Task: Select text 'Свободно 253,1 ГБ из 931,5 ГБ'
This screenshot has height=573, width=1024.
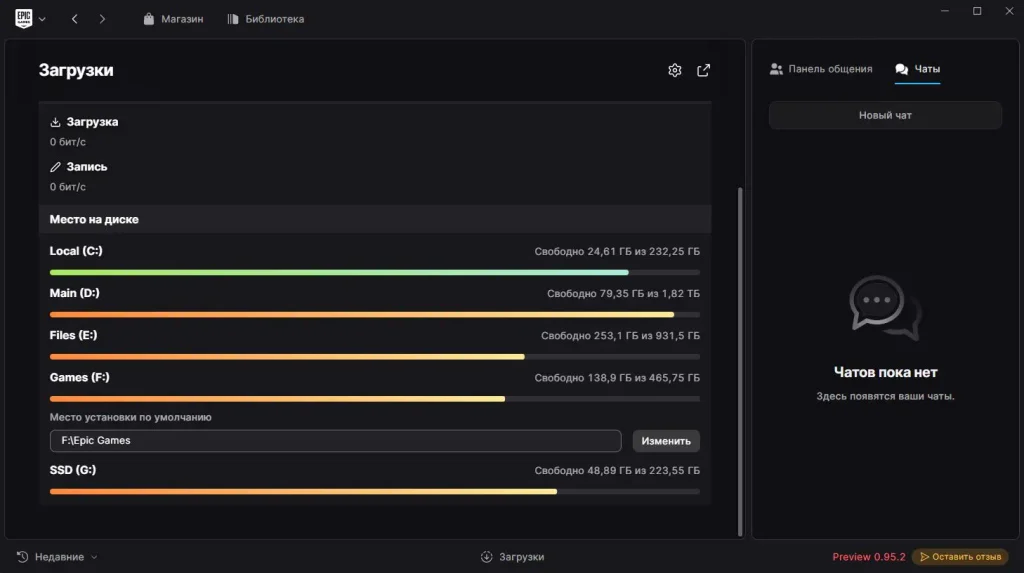Action: coord(620,336)
